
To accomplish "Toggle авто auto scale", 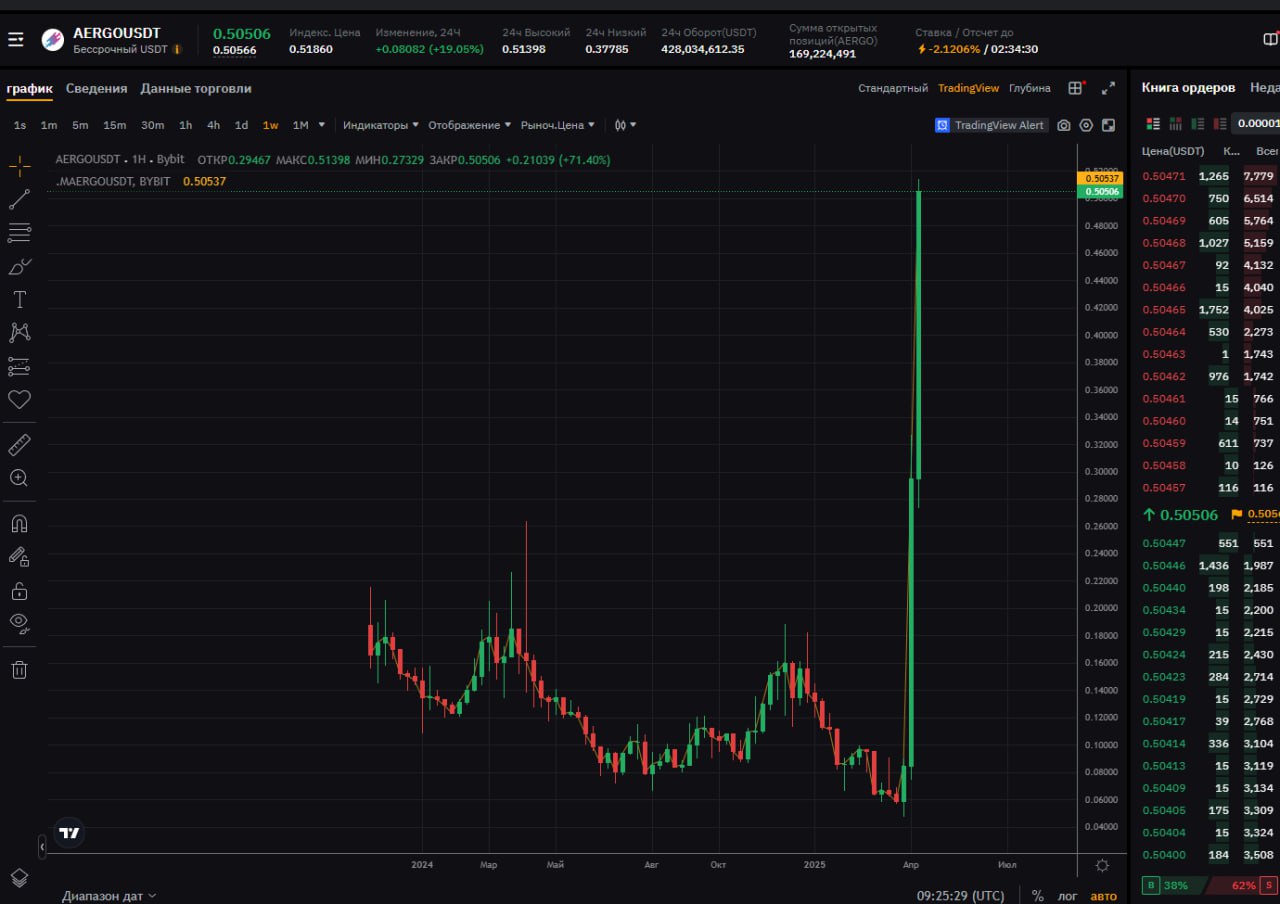I will (x=1104, y=896).
